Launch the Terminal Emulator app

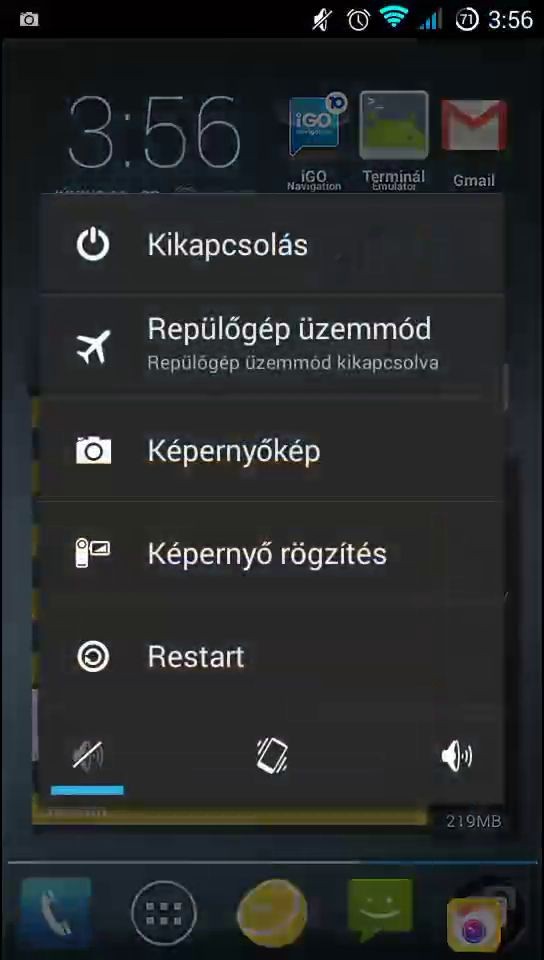click(x=393, y=141)
